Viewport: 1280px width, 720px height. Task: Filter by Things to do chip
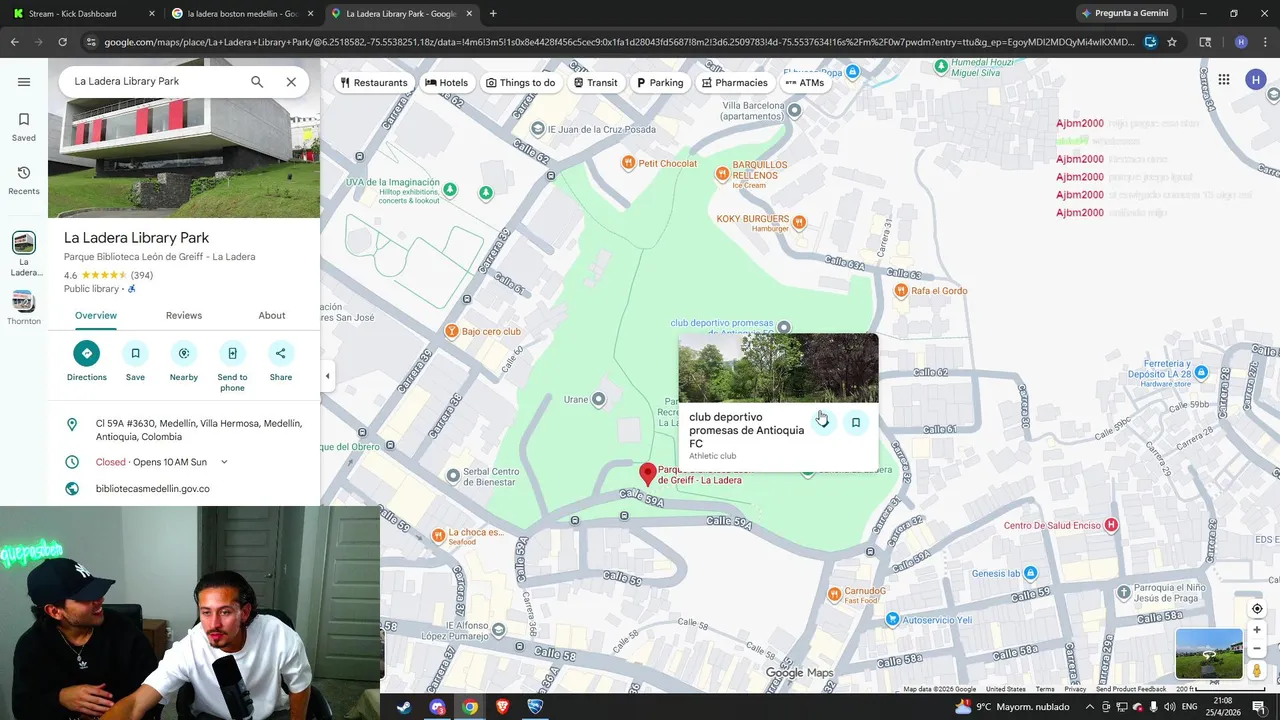coord(520,83)
